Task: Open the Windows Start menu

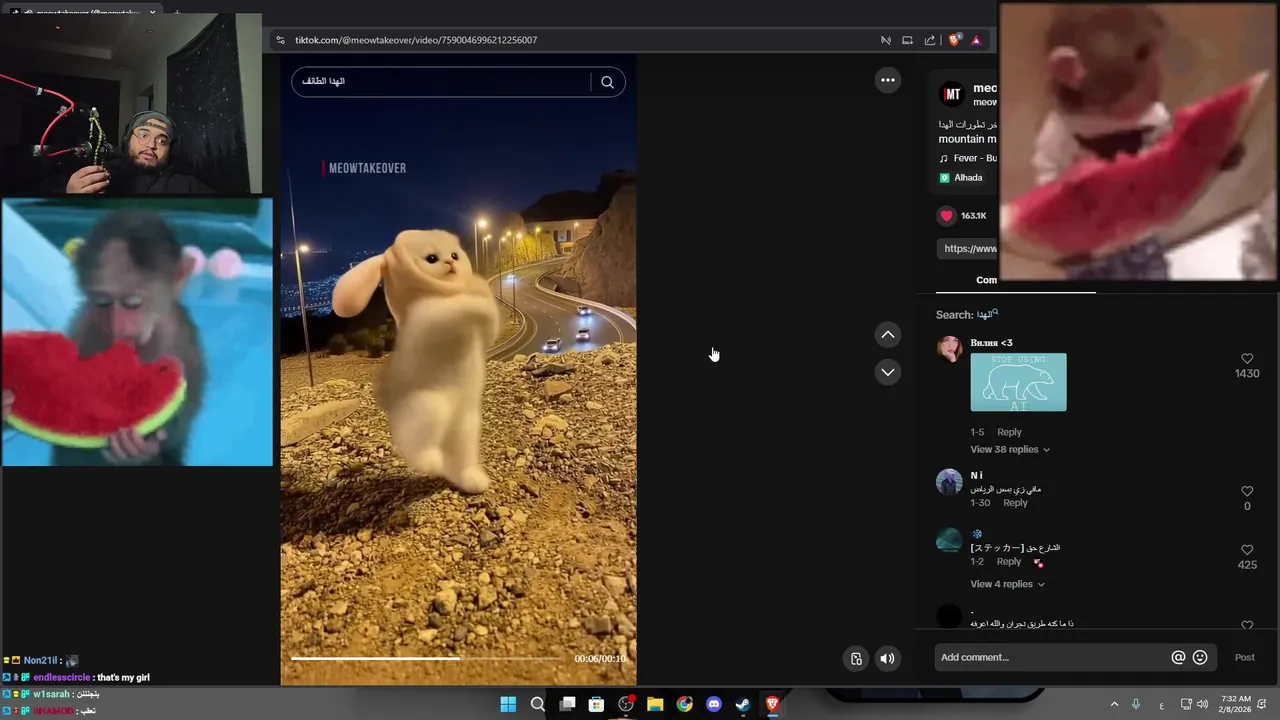Action: (508, 704)
